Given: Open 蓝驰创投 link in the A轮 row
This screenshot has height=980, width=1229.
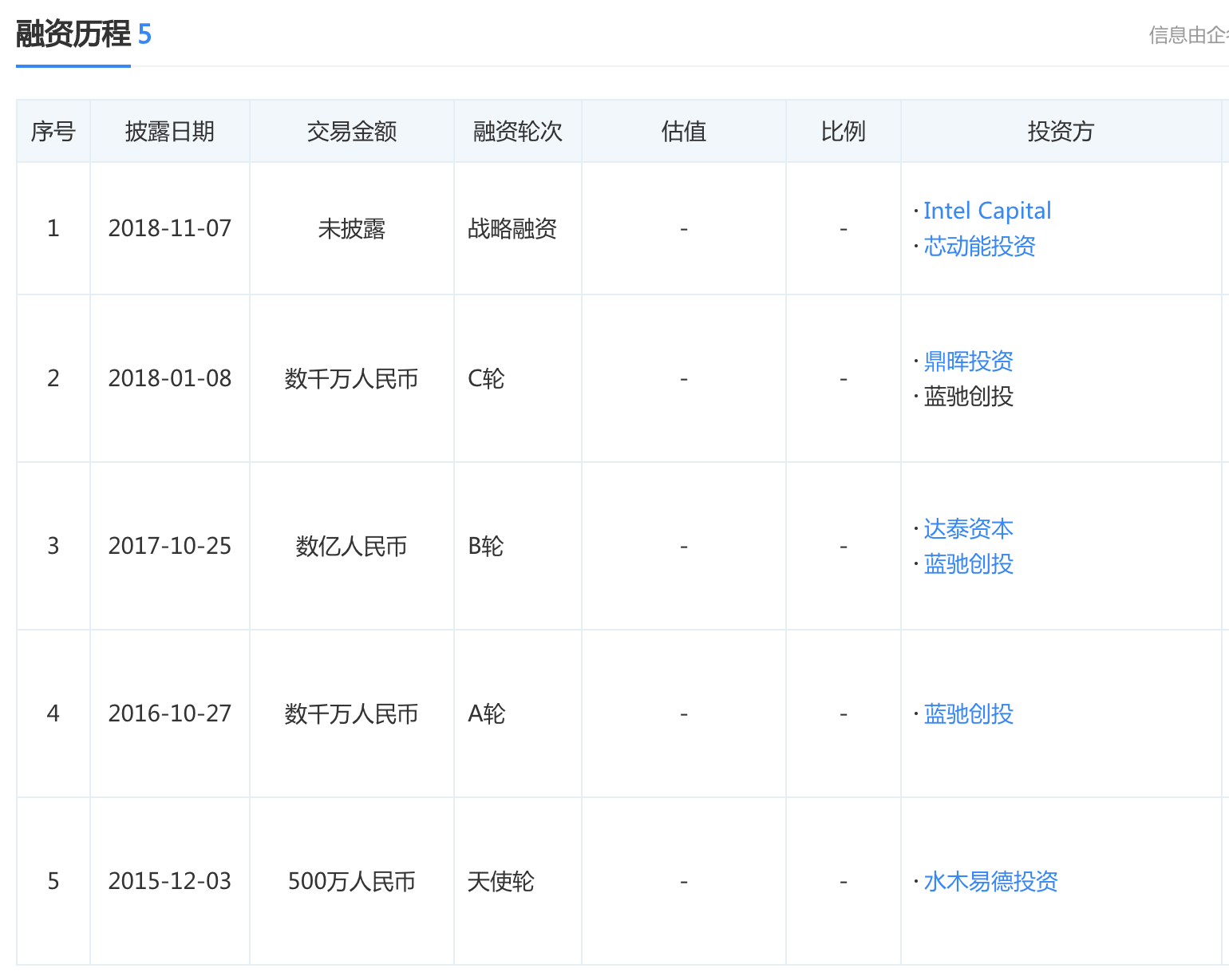Looking at the screenshot, I should click(x=968, y=713).
